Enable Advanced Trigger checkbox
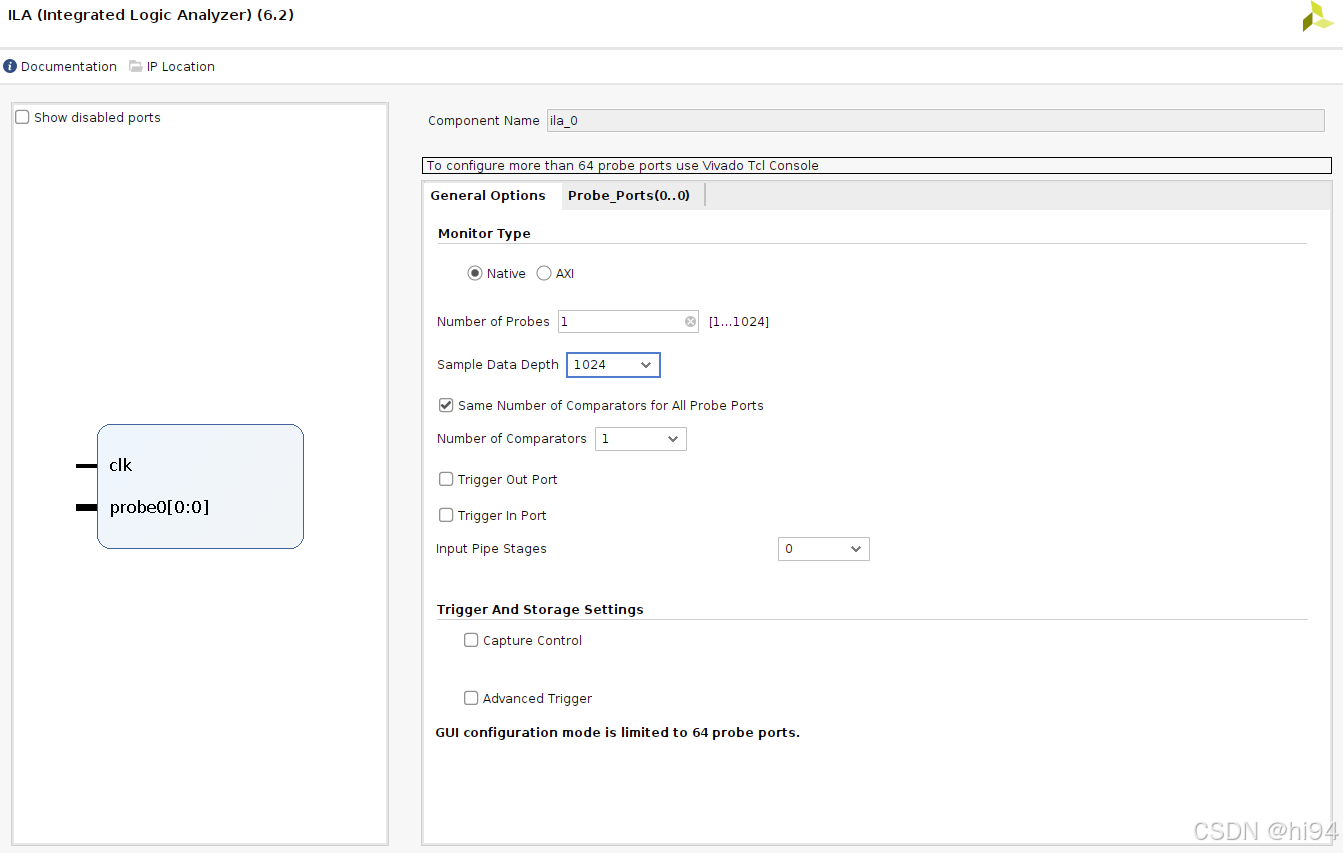Viewport: 1343px width, 853px height. point(471,698)
